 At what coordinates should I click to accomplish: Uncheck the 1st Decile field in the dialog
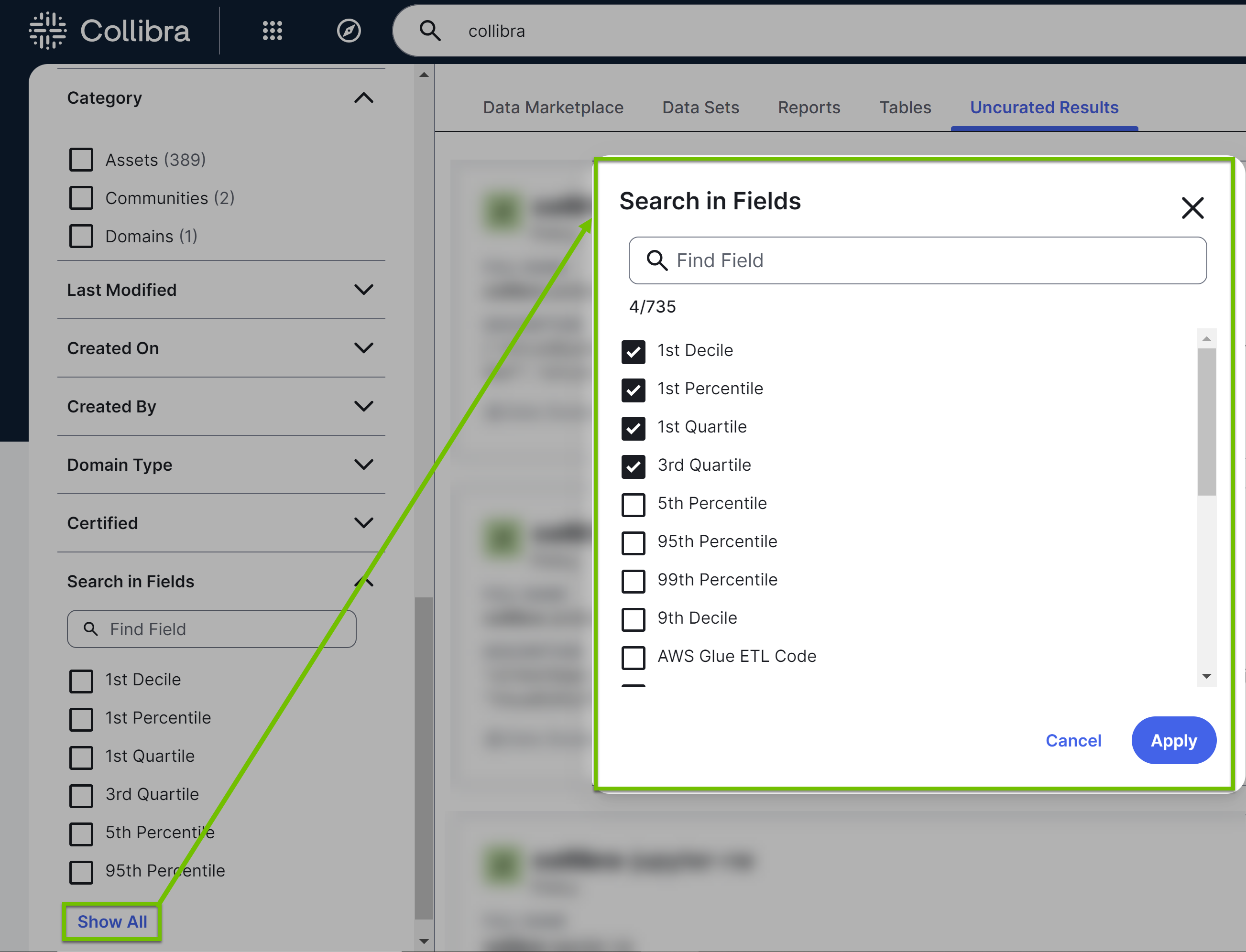pyautogui.click(x=633, y=352)
